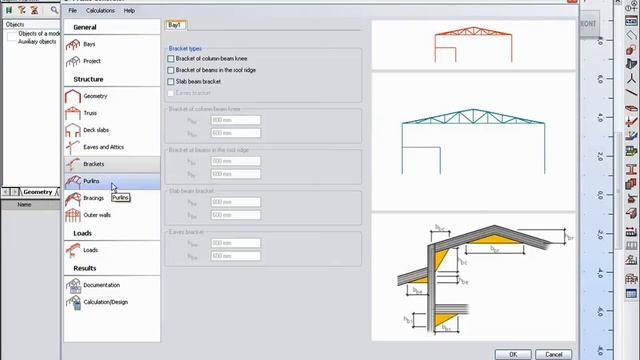Image resolution: width=640 pixels, height=360 pixels.
Task: Enable the Slab beam bracket checkbox
Action: [171, 82]
